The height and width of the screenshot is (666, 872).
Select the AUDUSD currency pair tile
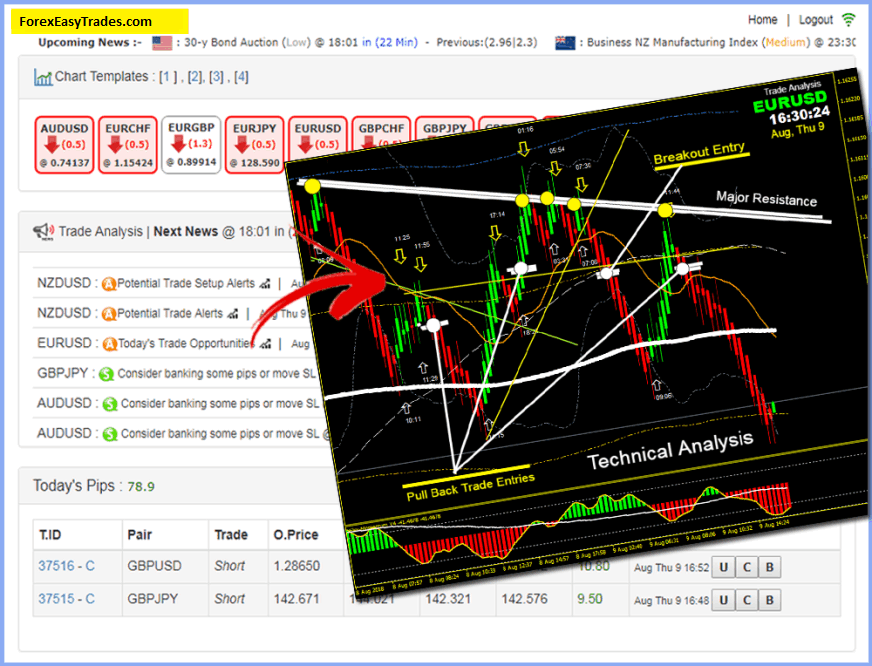pos(64,145)
